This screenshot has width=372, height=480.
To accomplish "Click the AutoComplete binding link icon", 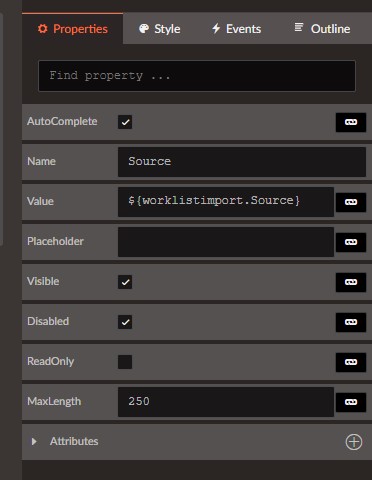I will (351, 122).
